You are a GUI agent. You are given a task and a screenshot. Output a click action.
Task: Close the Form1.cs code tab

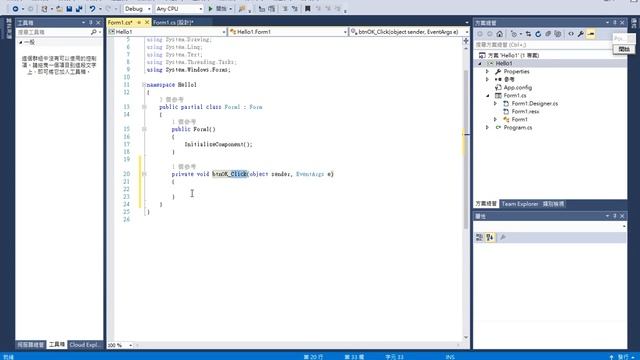coord(147,22)
